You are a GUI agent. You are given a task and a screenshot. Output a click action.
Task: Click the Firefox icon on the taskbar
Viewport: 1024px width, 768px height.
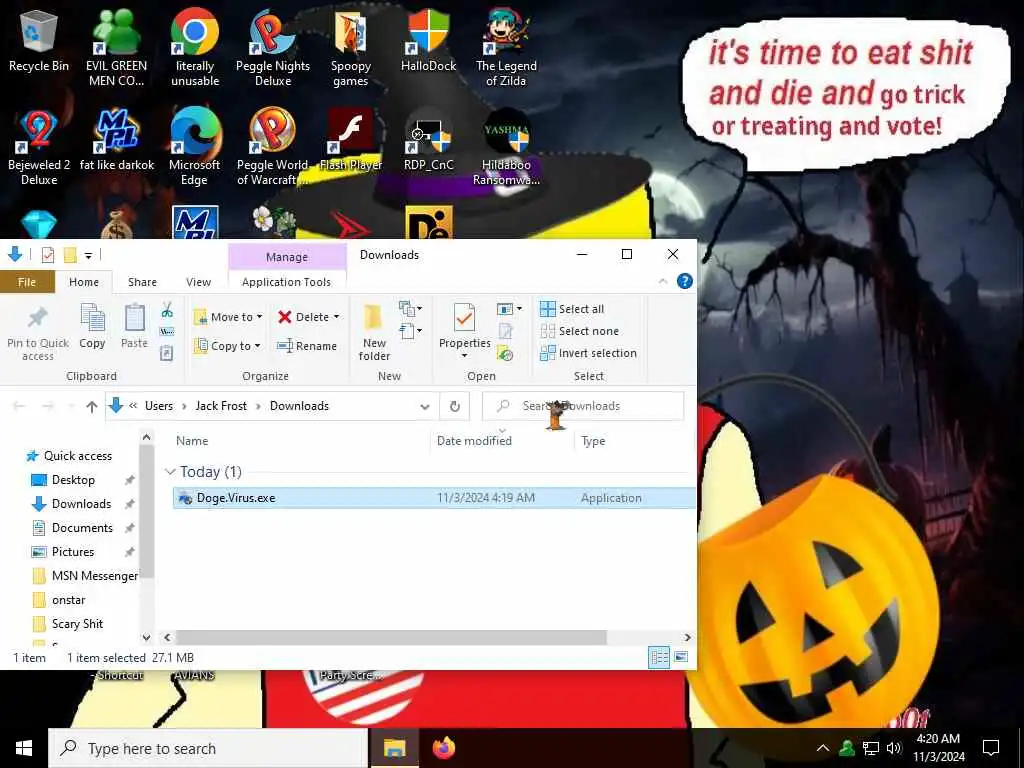[444, 748]
